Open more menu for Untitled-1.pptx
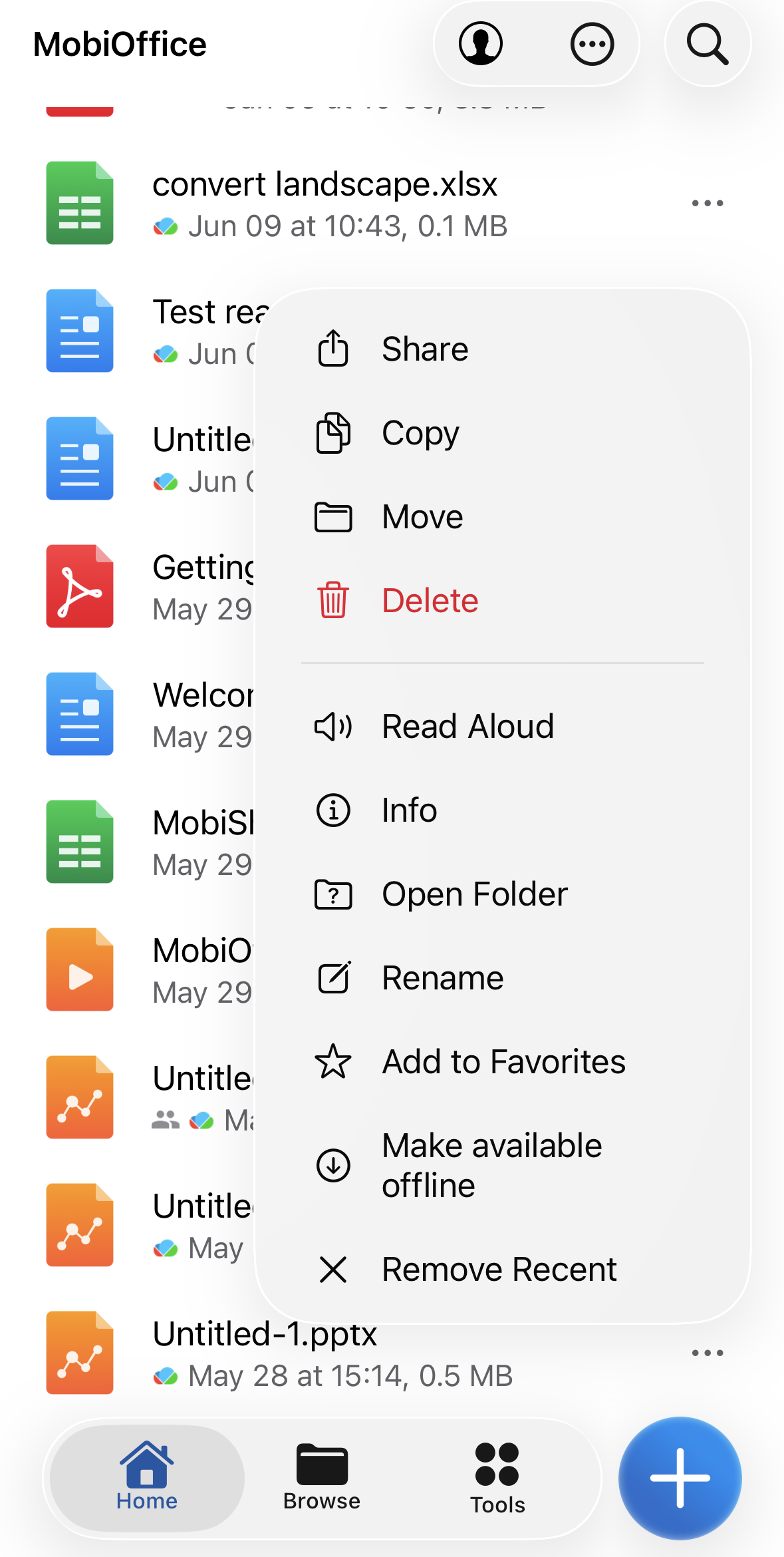 707,1353
